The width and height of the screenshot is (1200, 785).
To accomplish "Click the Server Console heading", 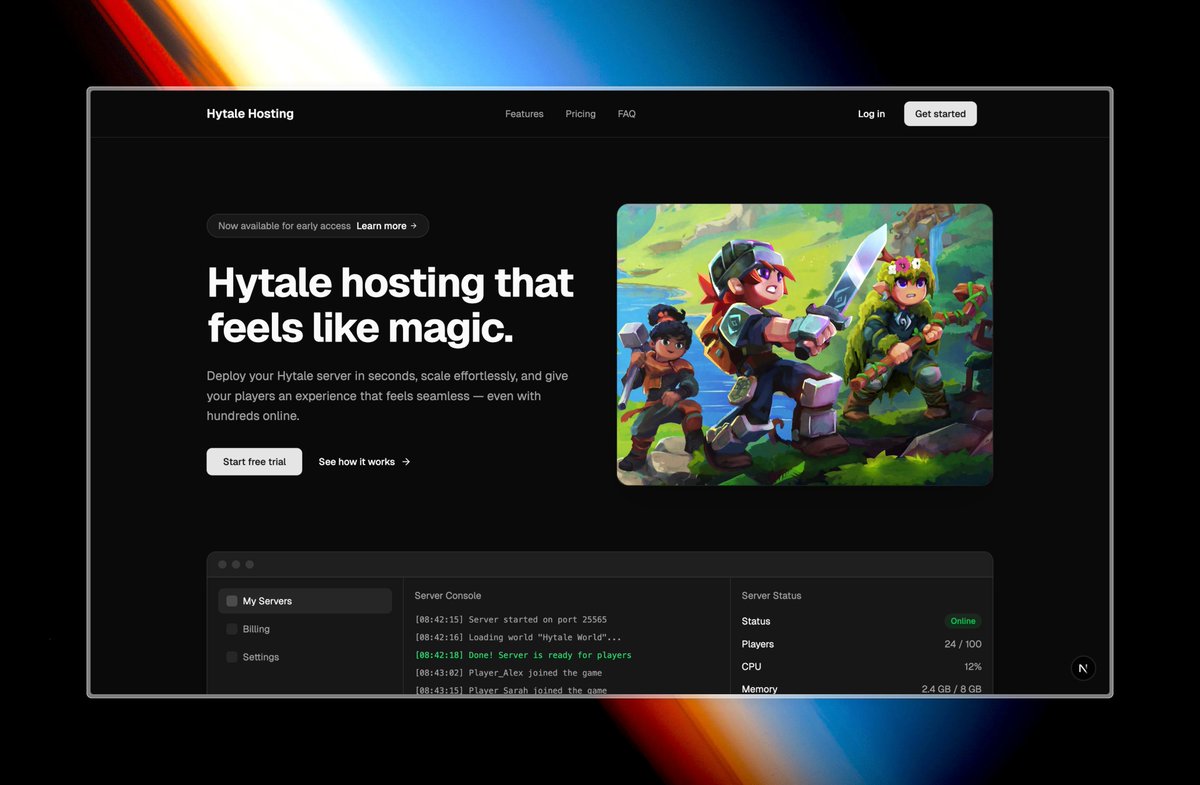I will [x=448, y=596].
